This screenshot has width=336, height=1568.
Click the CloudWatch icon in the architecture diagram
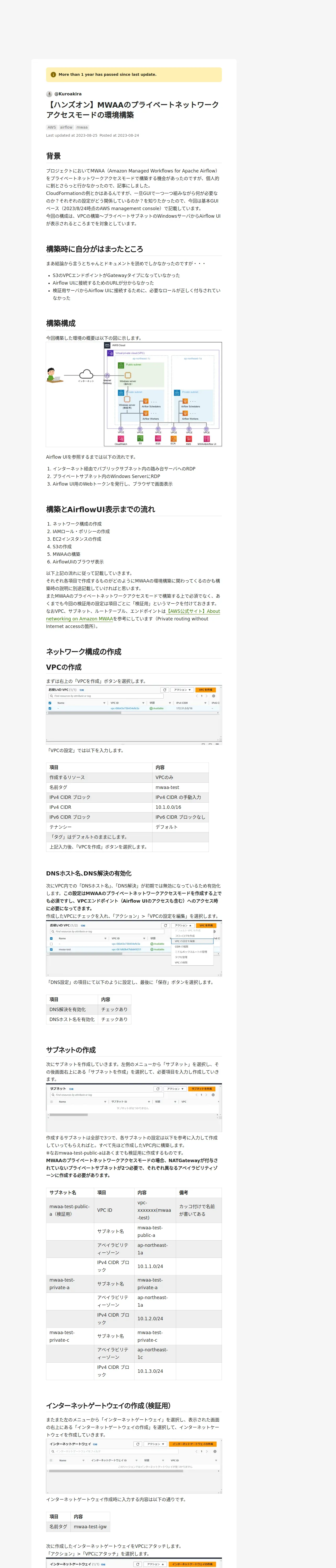[121, 438]
